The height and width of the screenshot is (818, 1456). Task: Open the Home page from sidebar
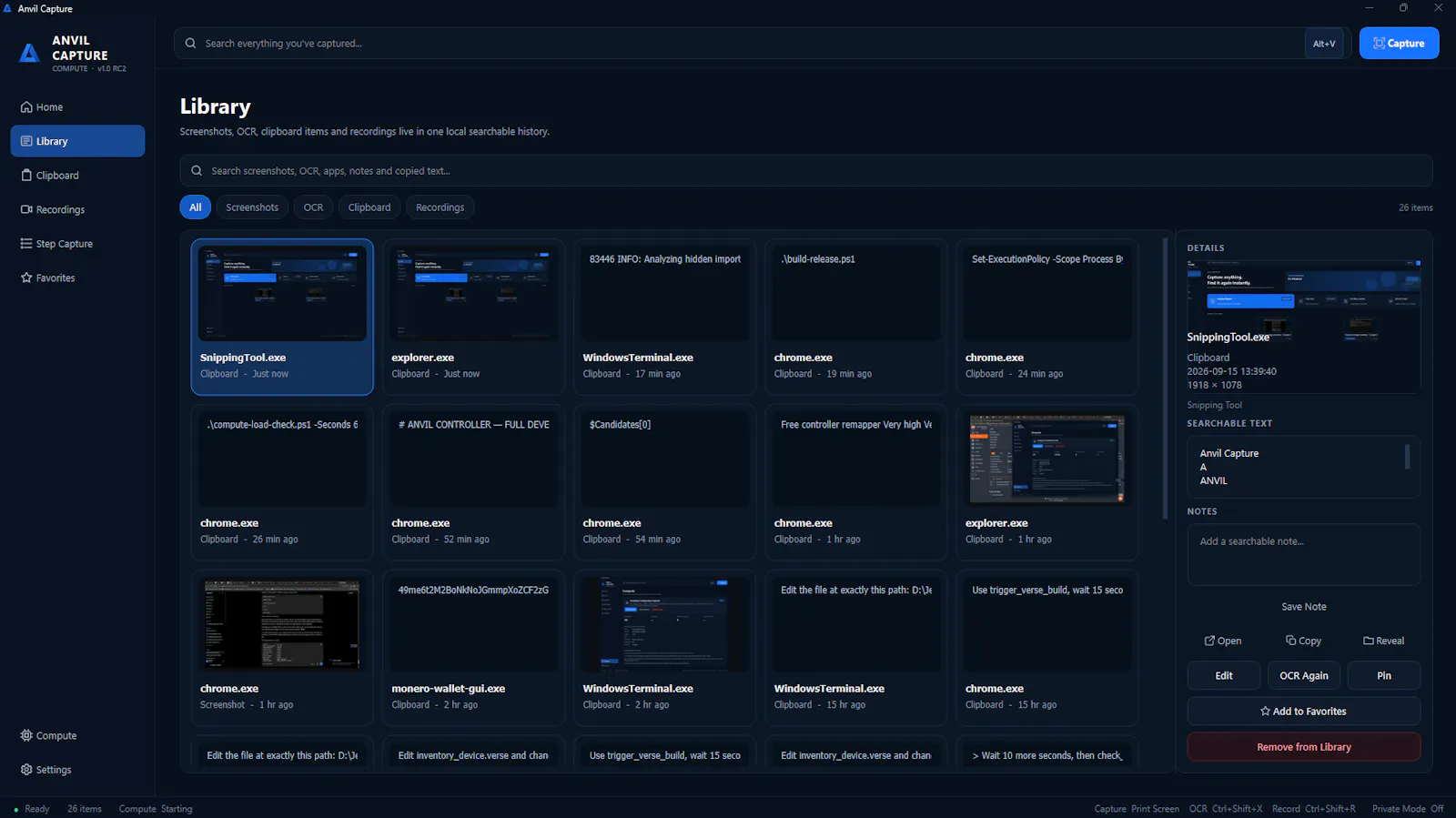click(77, 107)
